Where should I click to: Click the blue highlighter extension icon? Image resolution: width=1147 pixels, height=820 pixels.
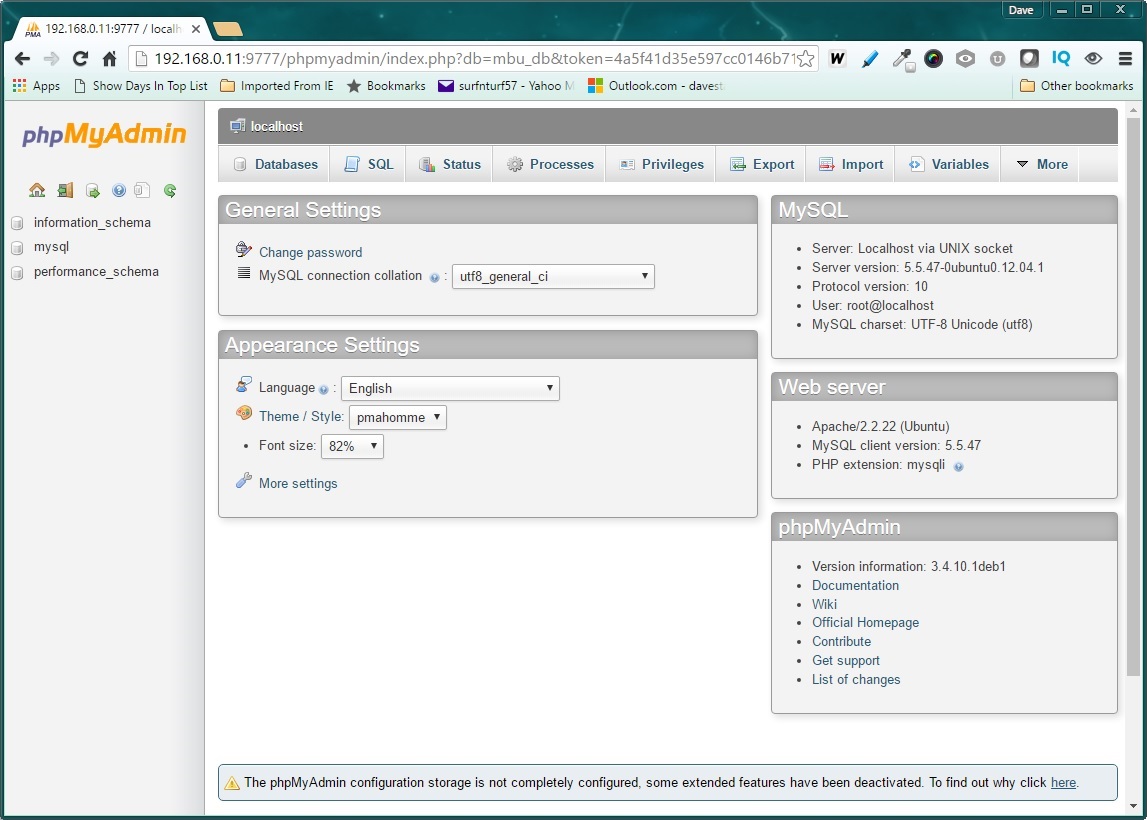(870, 59)
